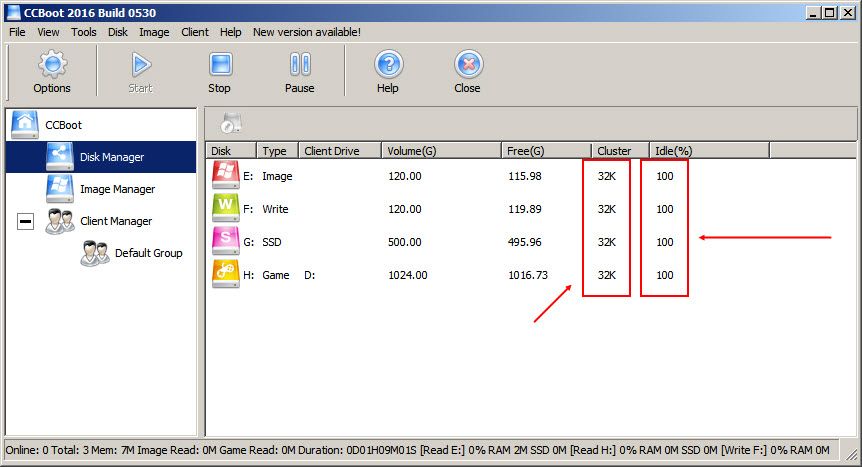Click the Disk Manager share icon
Screen dimensions: 862x467
[x=59, y=157]
